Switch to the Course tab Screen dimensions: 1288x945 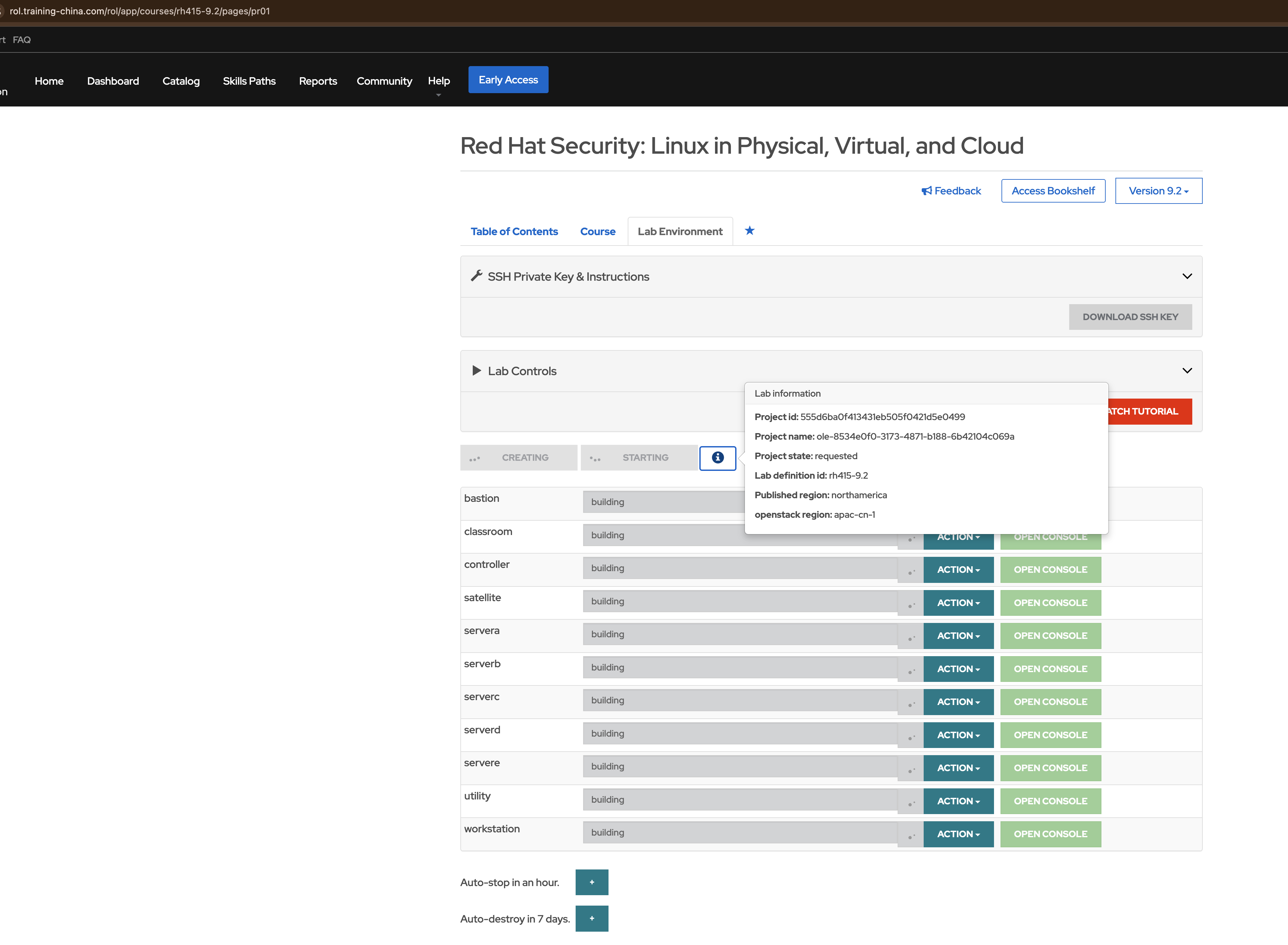point(597,232)
